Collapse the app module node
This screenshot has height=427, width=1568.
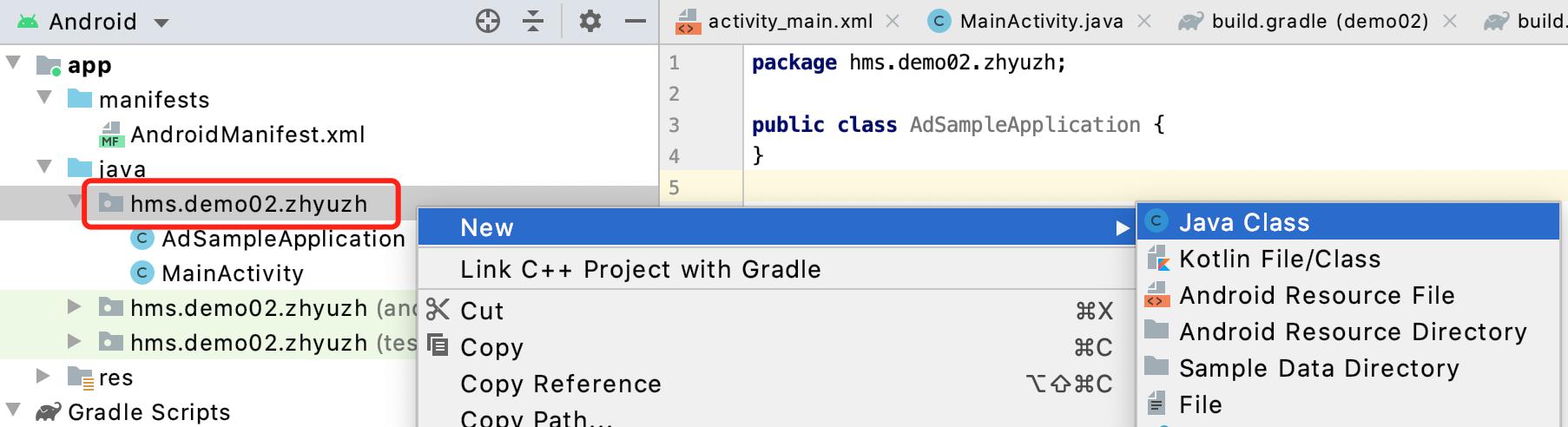tap(14, 62)
